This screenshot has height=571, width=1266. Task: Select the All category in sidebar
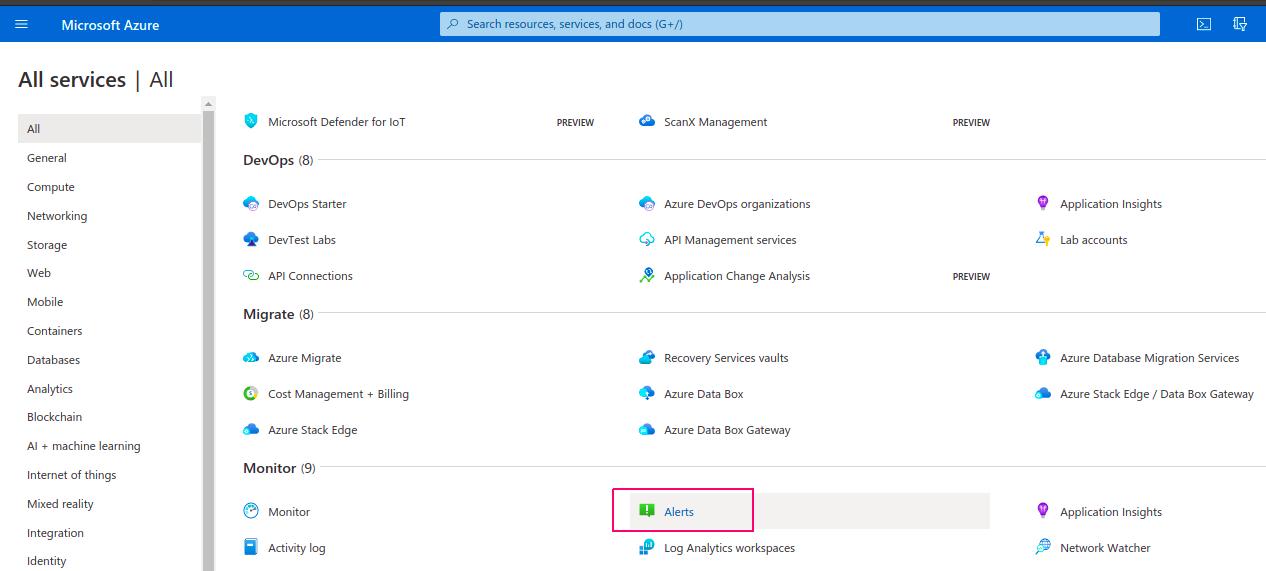(109, 129)
